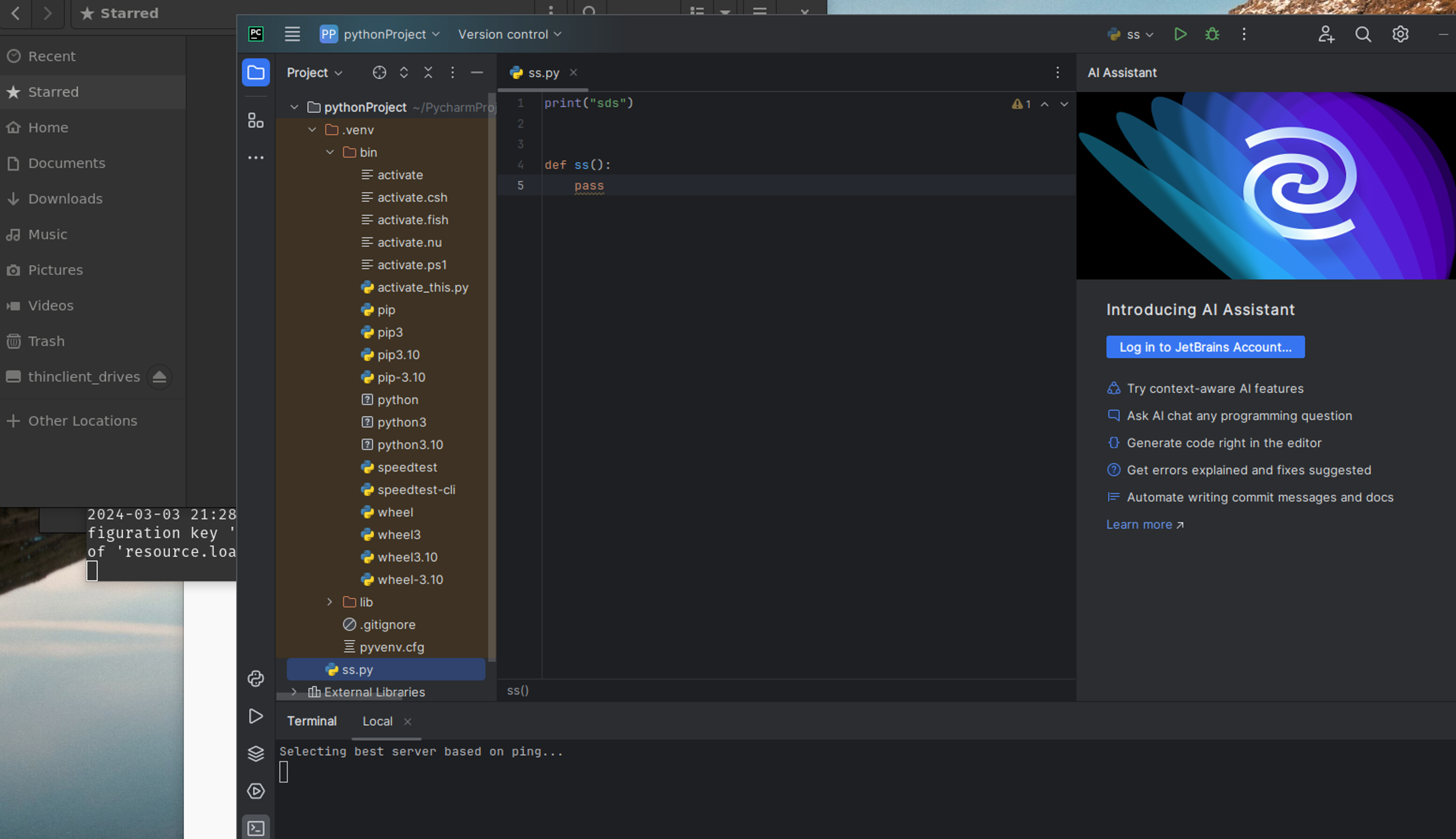Click Log in to JetBrains Account button
The width and height of the screenshot is (1456, 839).
pos(1205,347)
